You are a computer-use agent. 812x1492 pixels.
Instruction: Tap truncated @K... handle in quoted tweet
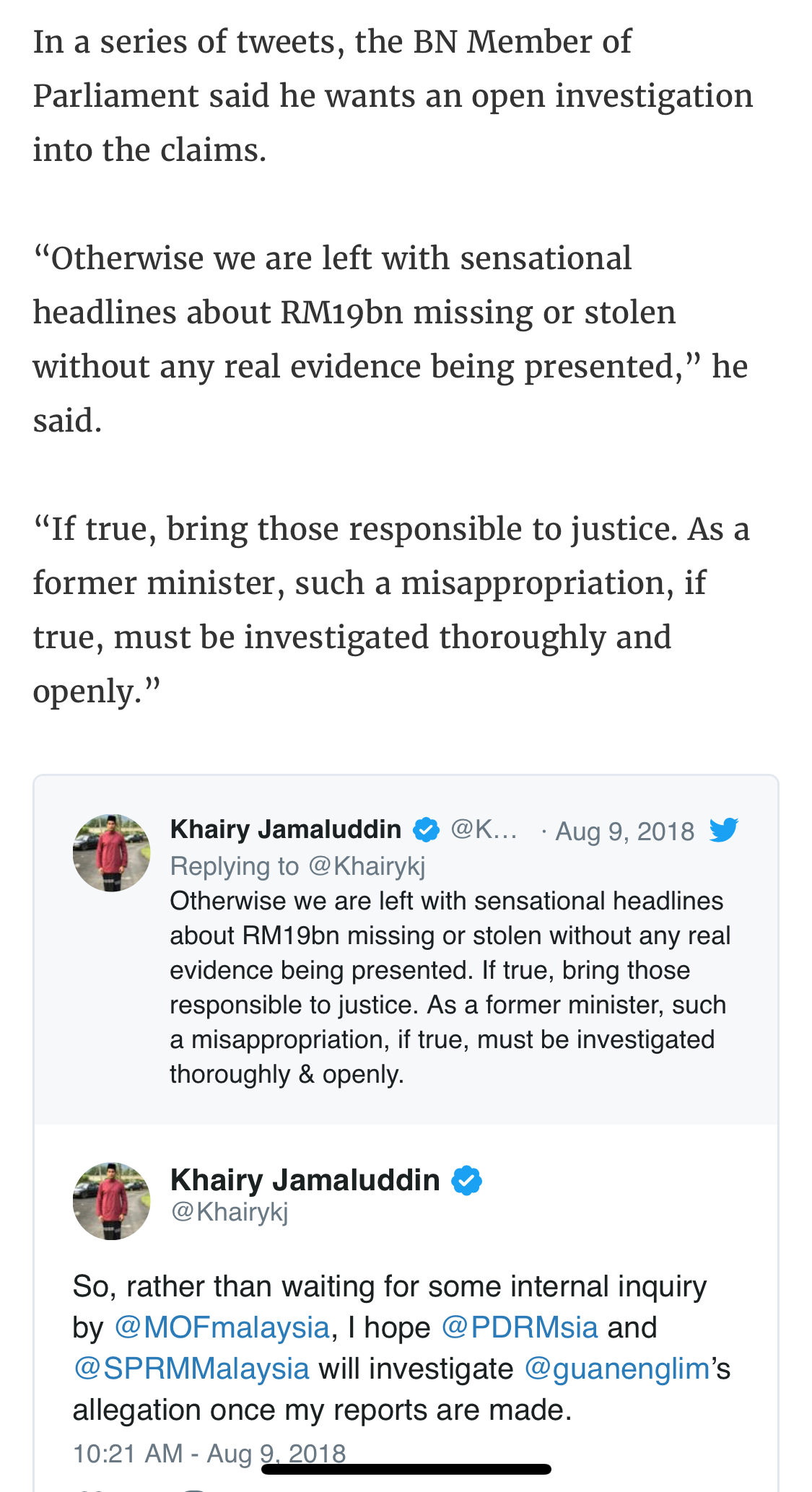(484, 830)
